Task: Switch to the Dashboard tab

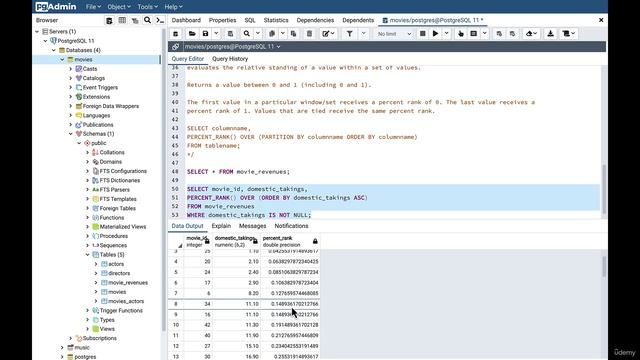Action: [x=186, y=20]
